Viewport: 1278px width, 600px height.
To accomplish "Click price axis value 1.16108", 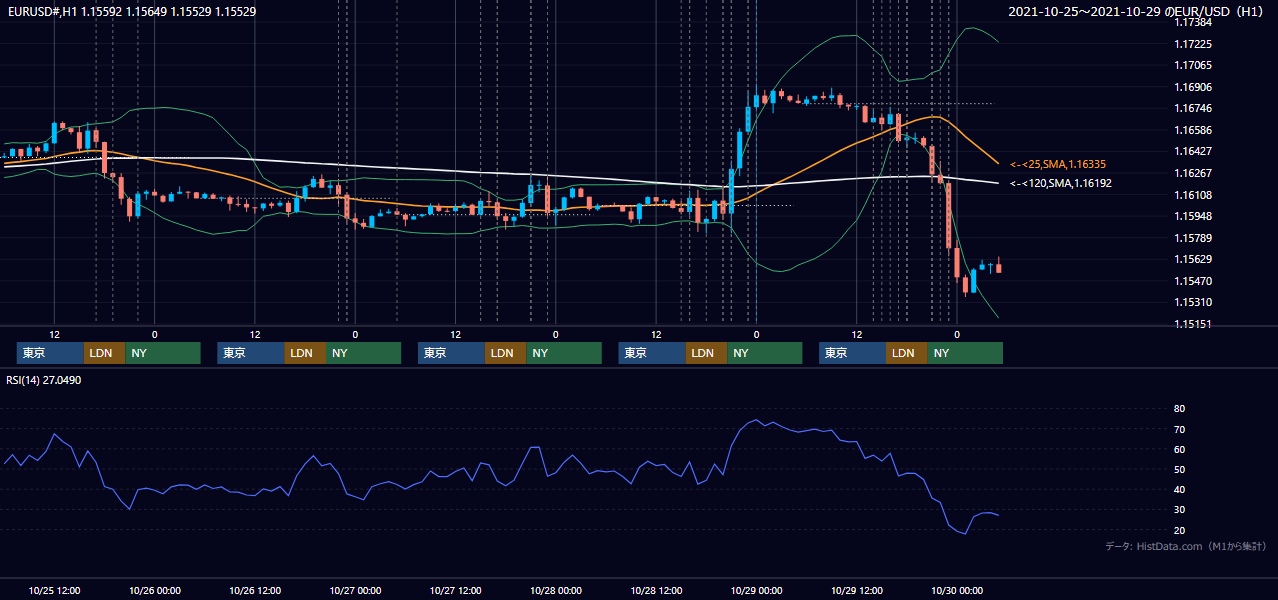I will 1193,195.
